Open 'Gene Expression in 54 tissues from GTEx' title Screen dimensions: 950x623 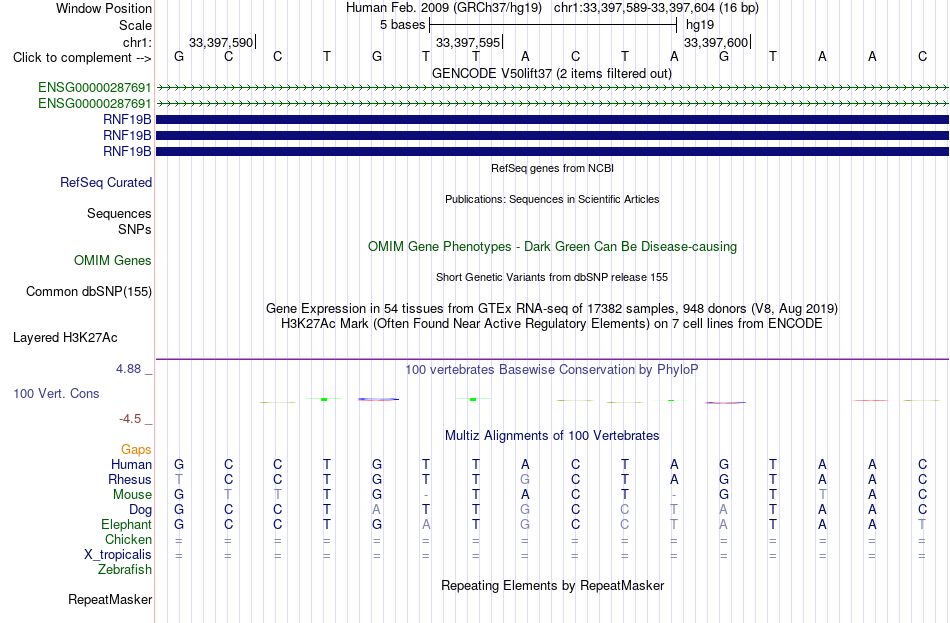click(552, 308)
